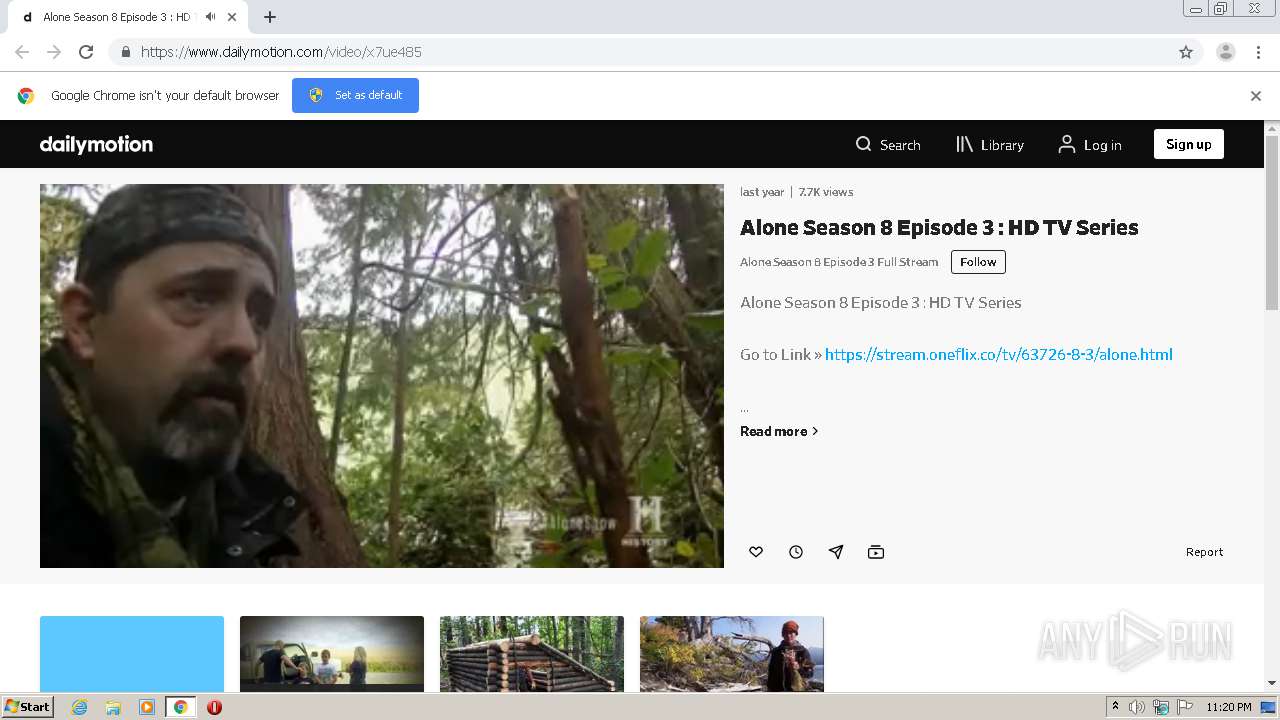Click the Dailymotion logo
This screenshot has width=1280, height=720.
point(96,144)
